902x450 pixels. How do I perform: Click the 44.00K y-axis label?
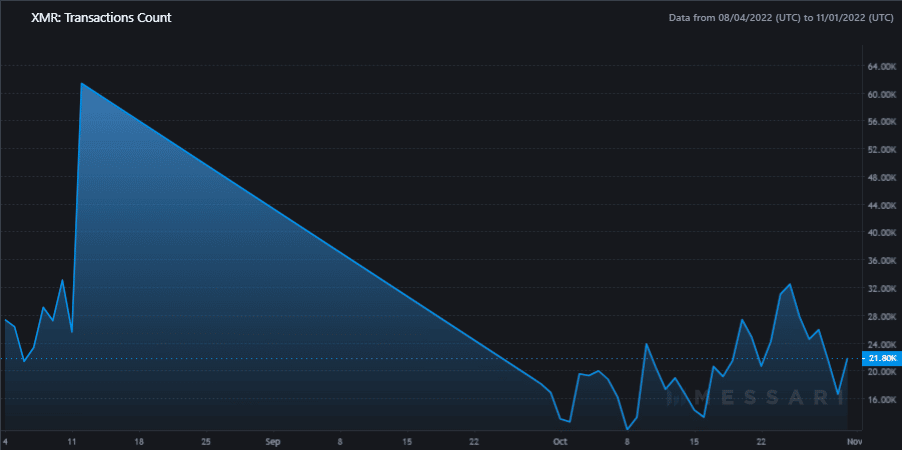(881, 205)
